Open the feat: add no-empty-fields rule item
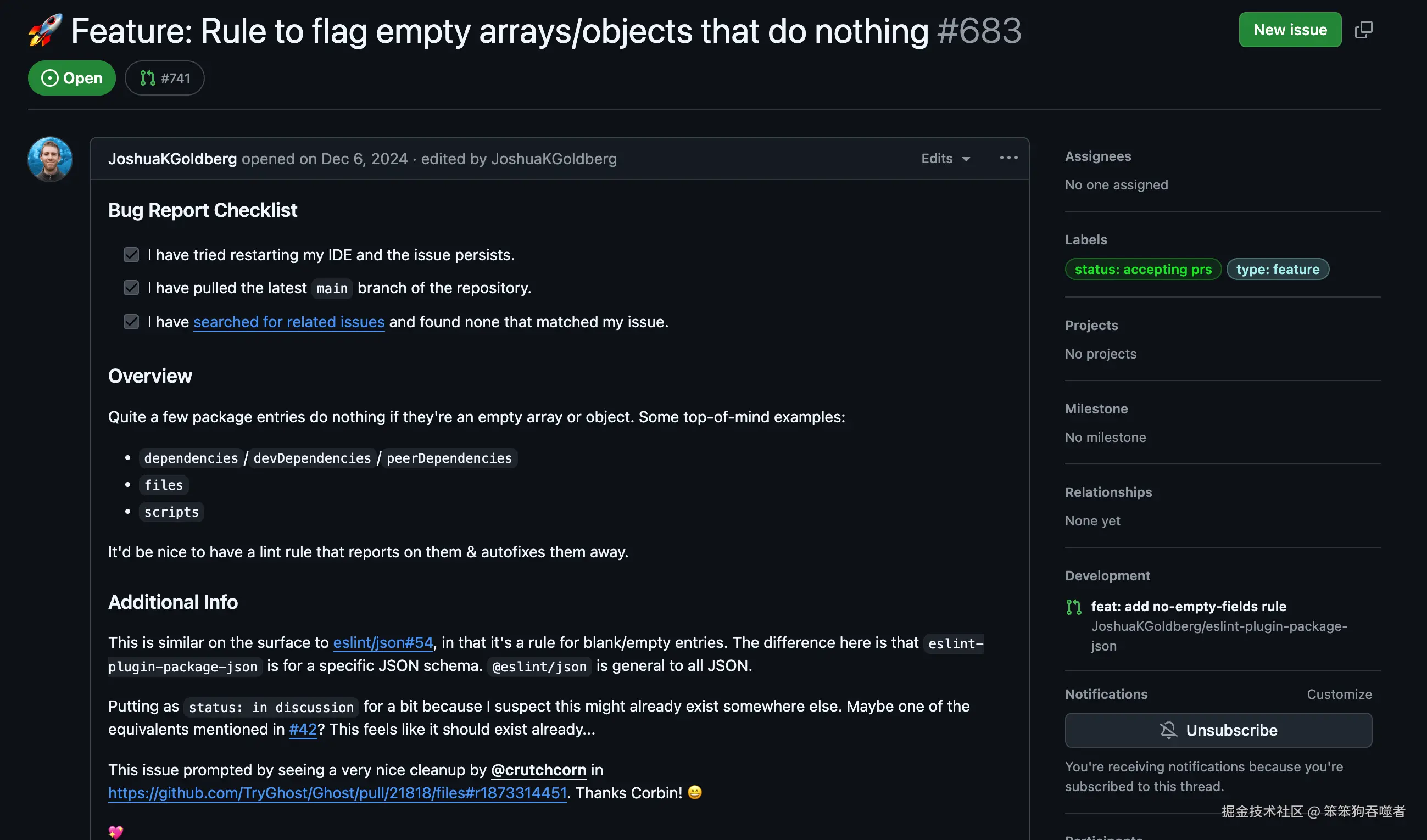Image resolution: width=1427 pixels, height=840 pixels. [x=1188, y=606]
